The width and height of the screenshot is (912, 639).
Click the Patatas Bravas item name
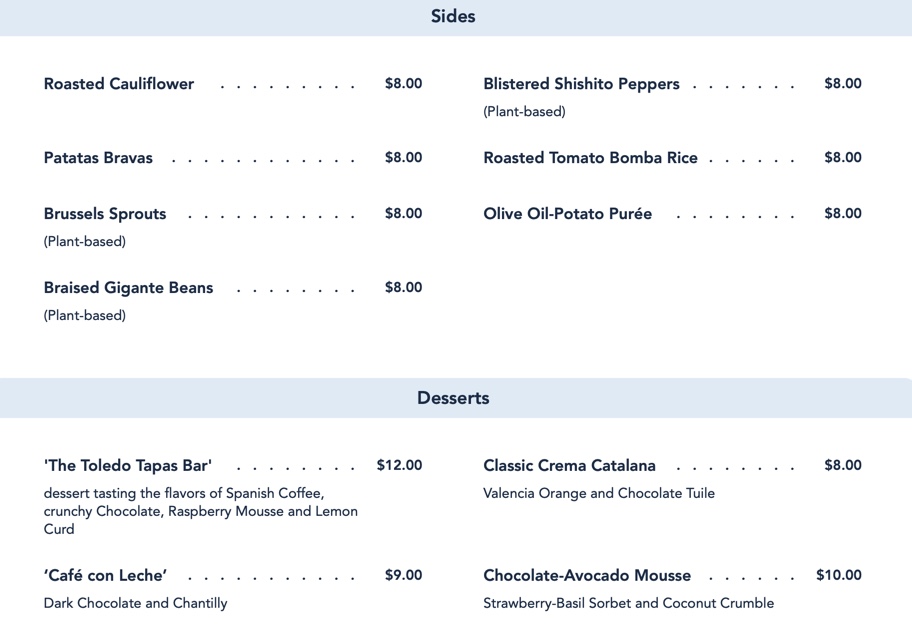[x=98, y=158]
